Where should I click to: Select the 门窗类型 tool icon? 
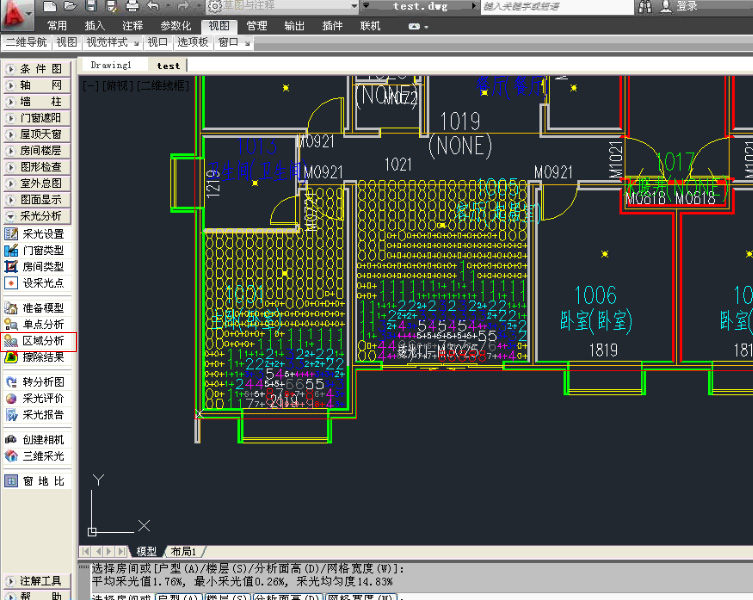point(11,250)
